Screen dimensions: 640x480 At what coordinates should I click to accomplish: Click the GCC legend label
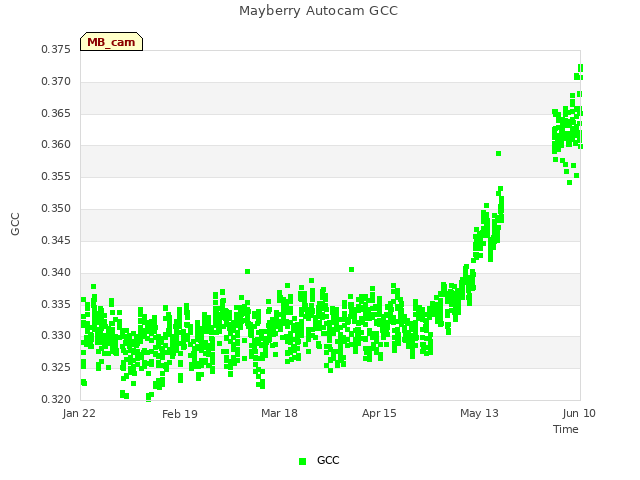point(328,460)
